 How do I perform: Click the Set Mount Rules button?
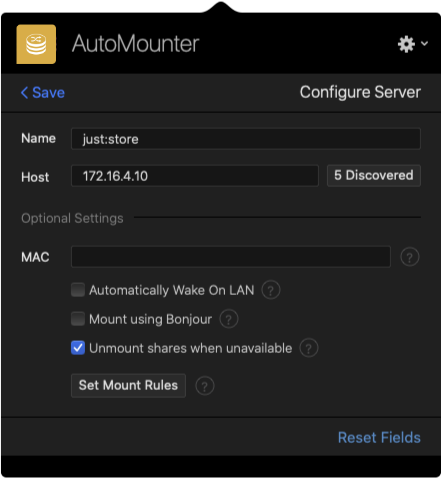(128, 385)
